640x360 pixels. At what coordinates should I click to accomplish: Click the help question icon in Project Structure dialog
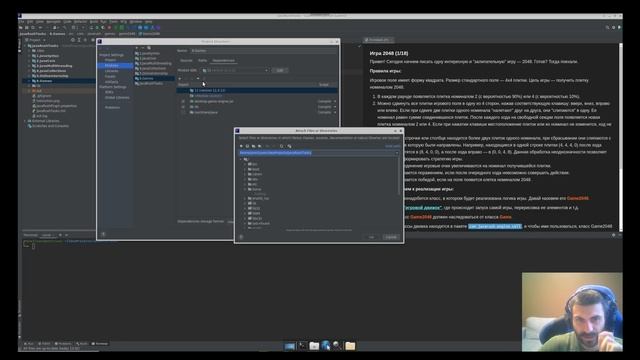103,234
